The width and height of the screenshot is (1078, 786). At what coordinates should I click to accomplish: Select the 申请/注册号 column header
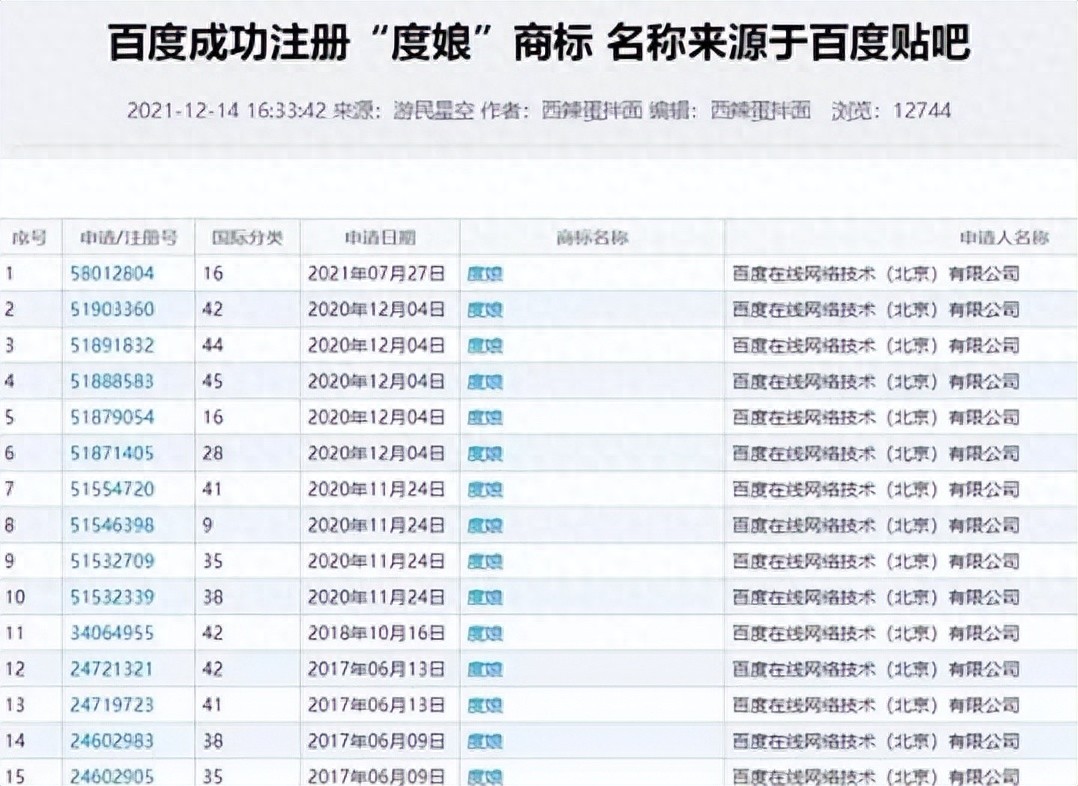click(128, 238)
